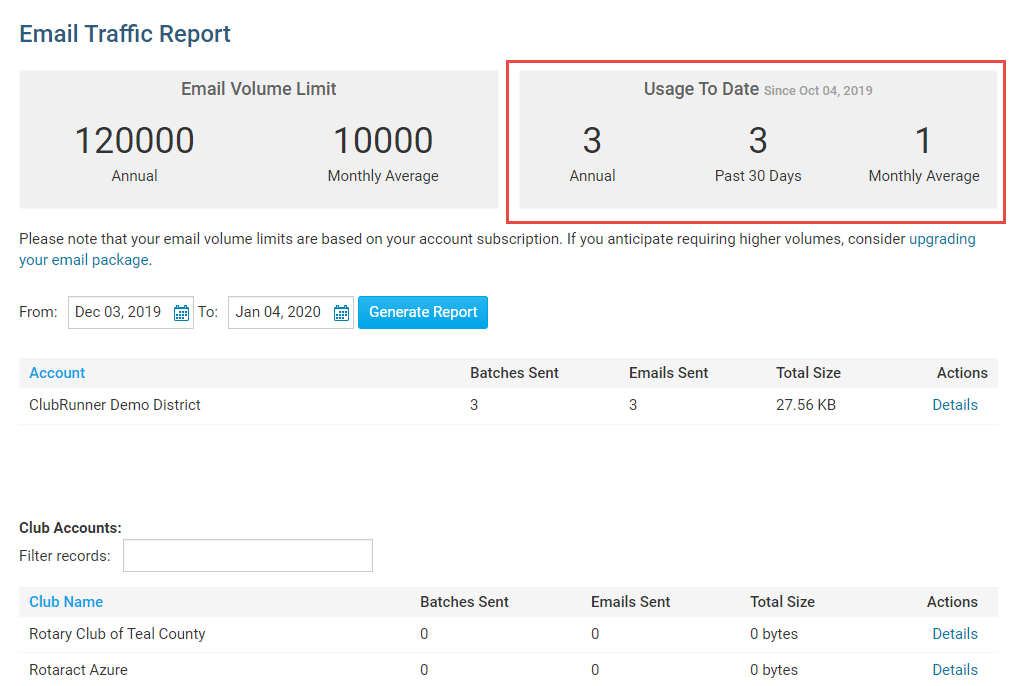Sort by the Account column header

57,373
